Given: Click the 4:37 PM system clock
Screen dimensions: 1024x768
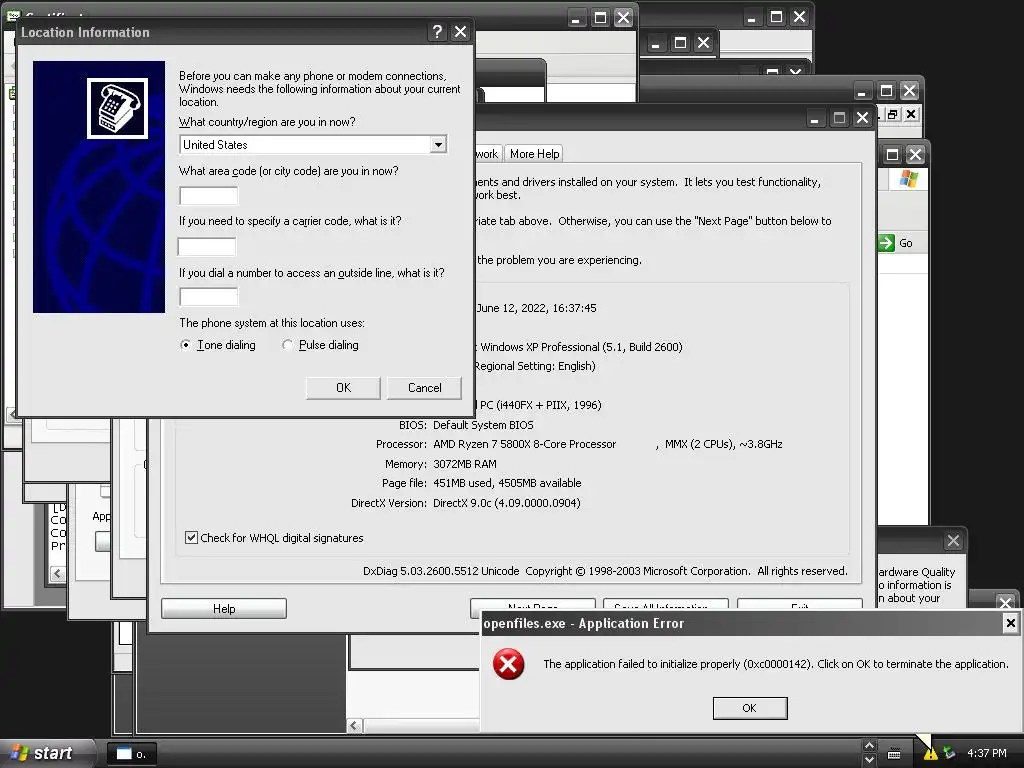Looking at the screenshot, I should [987, 753].
